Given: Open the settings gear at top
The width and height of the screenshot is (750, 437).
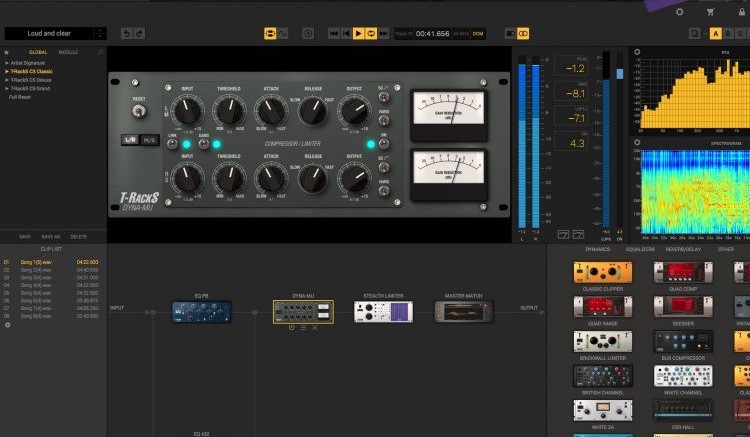Looking at the screenshot, I should (x=679, y=12).
